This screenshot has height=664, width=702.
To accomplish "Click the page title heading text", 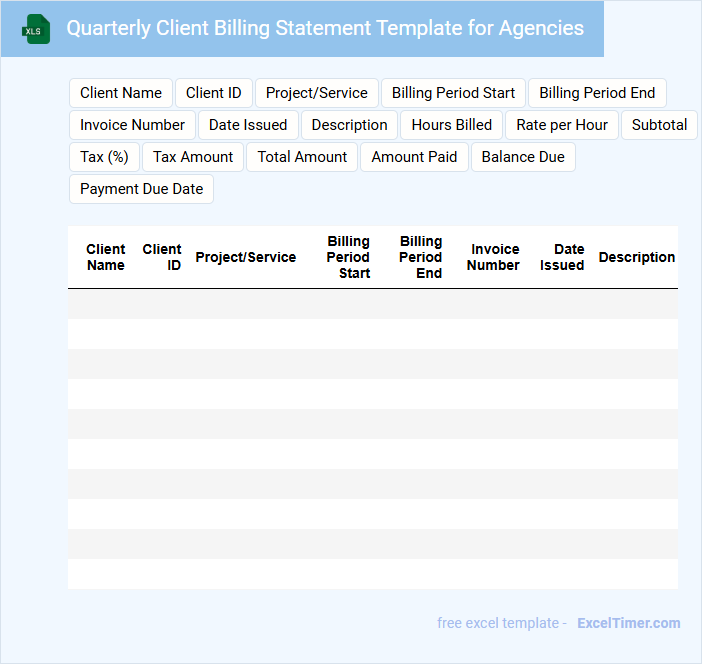I will point(325,28).
